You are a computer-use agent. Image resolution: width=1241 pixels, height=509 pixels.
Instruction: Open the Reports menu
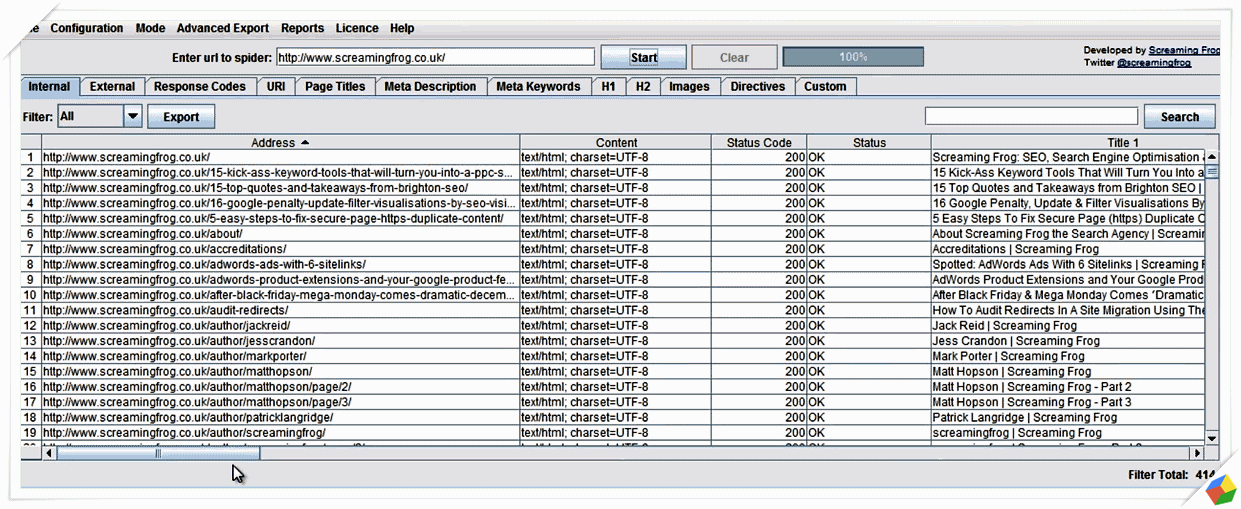(302, 28)
